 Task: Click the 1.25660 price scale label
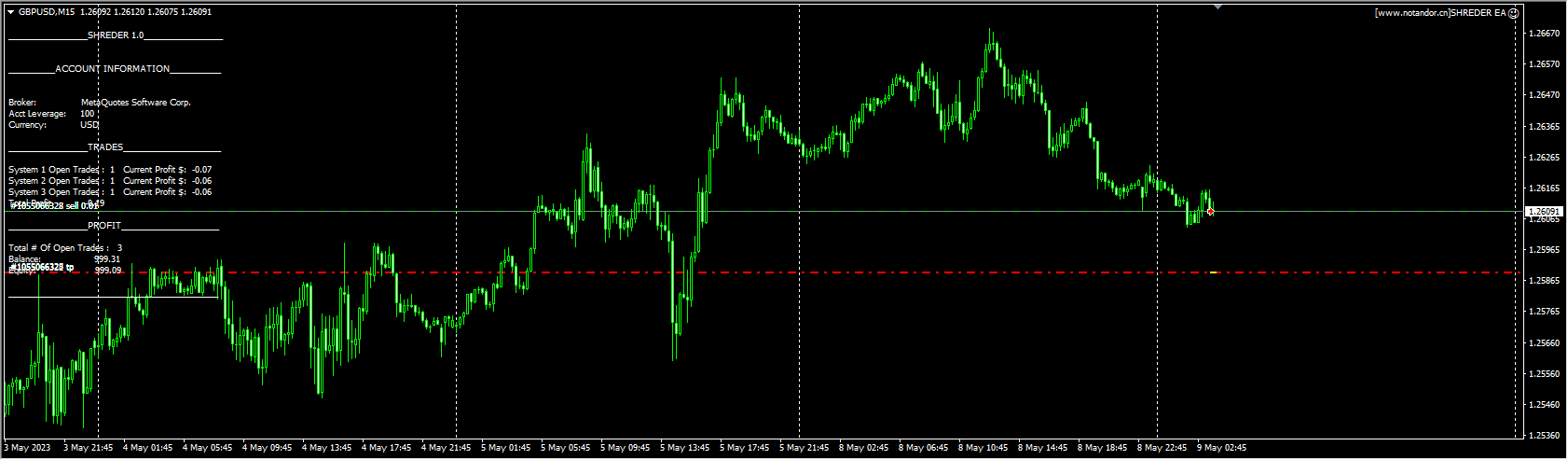pyautogui.click(x=1545, y=342)
